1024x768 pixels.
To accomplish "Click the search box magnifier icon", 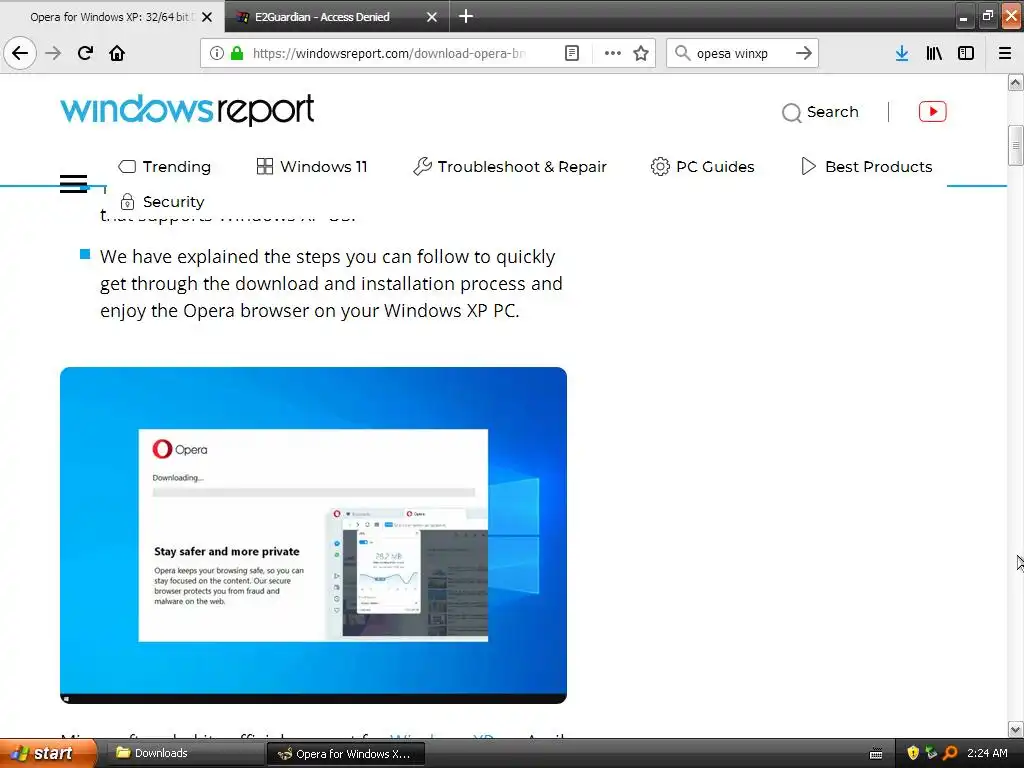I will 682,53.
